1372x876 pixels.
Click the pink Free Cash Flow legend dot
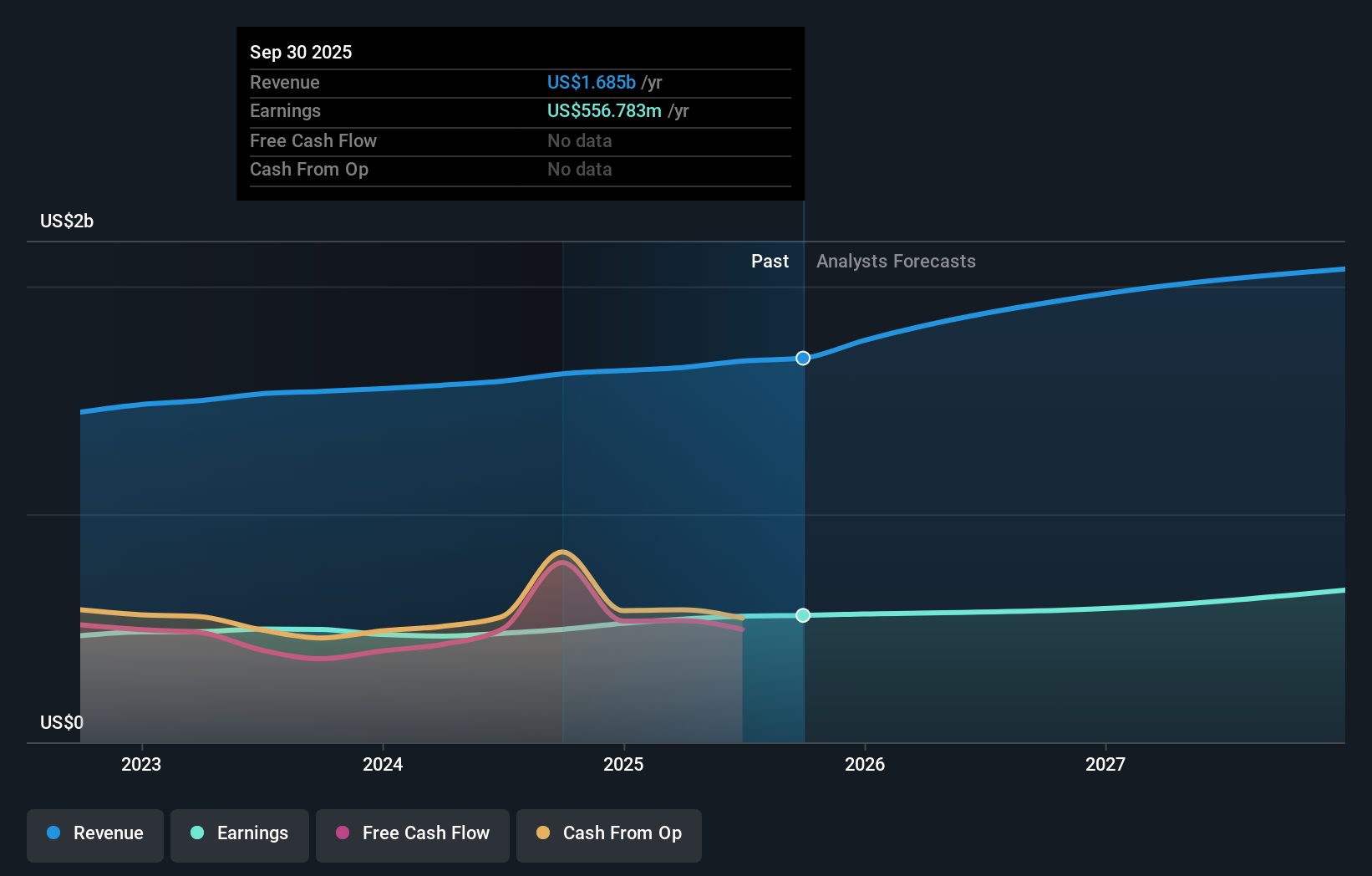click(343, 833)
